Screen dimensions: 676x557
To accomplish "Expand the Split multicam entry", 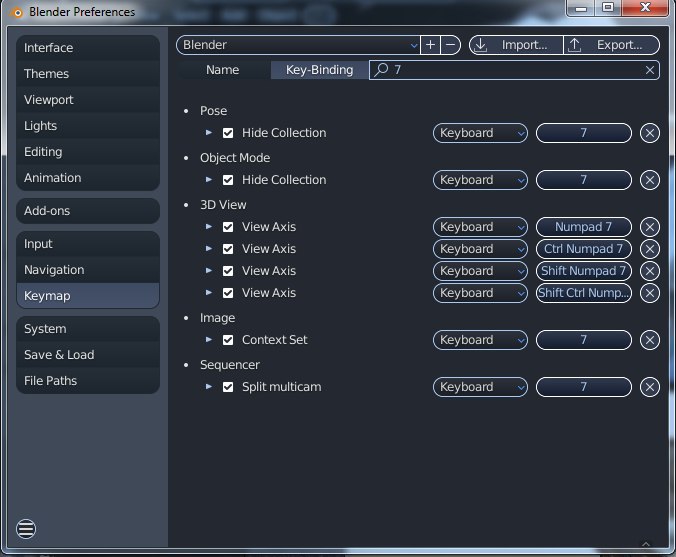I will [209, 386].
